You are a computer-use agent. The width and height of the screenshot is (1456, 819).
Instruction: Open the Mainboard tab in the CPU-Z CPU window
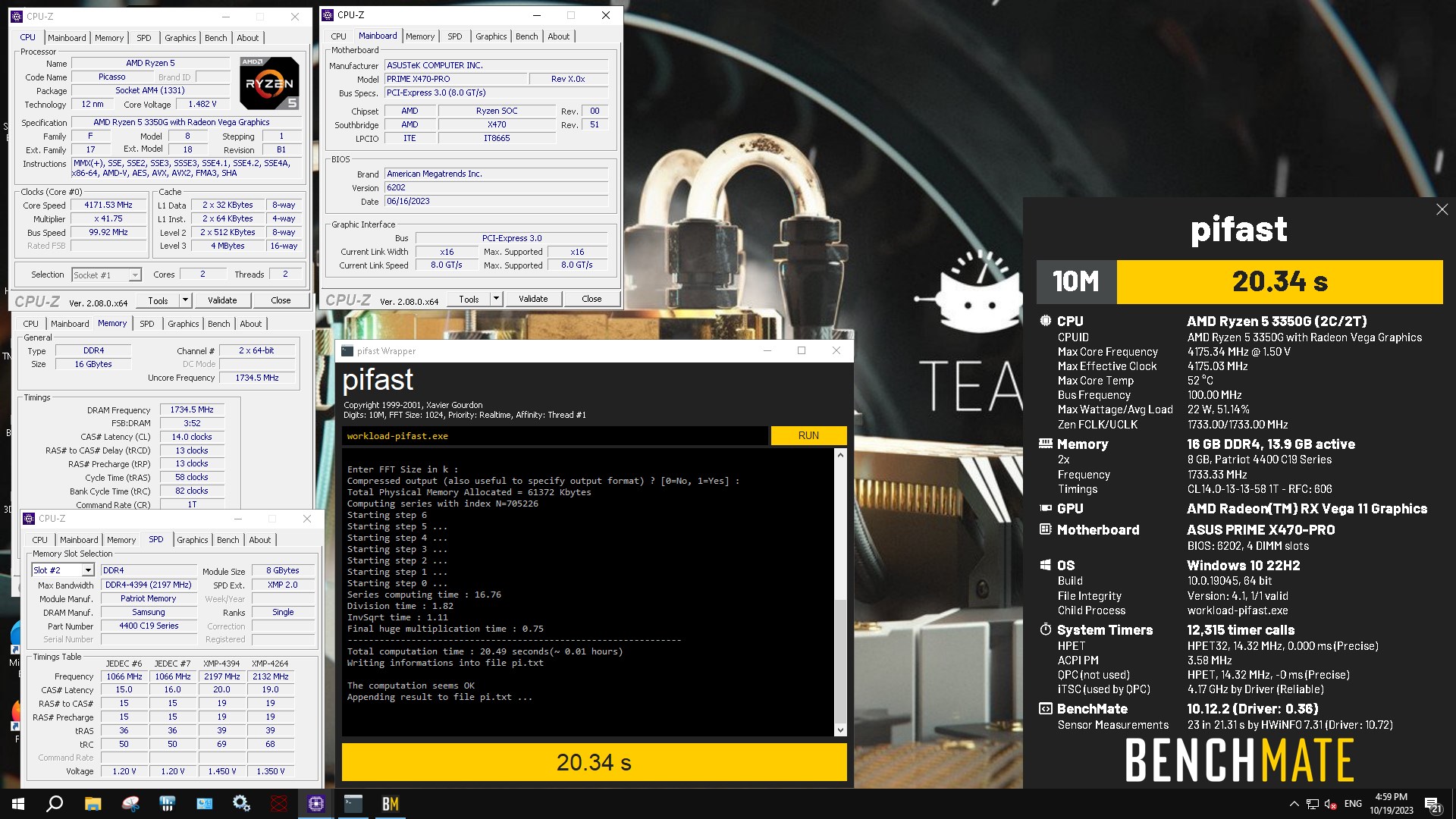pos(67,38)
